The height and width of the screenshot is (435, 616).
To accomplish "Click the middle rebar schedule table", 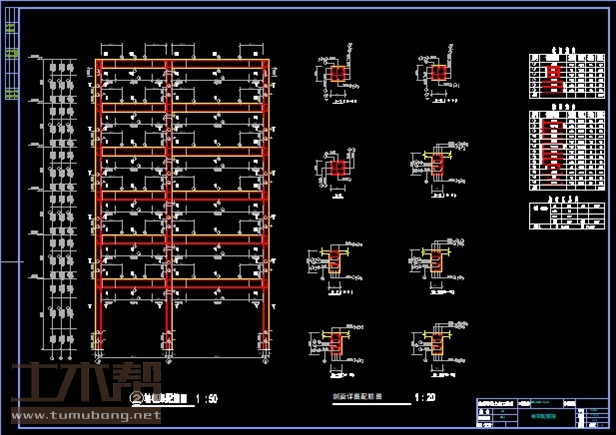I will (x=566, y=150).
